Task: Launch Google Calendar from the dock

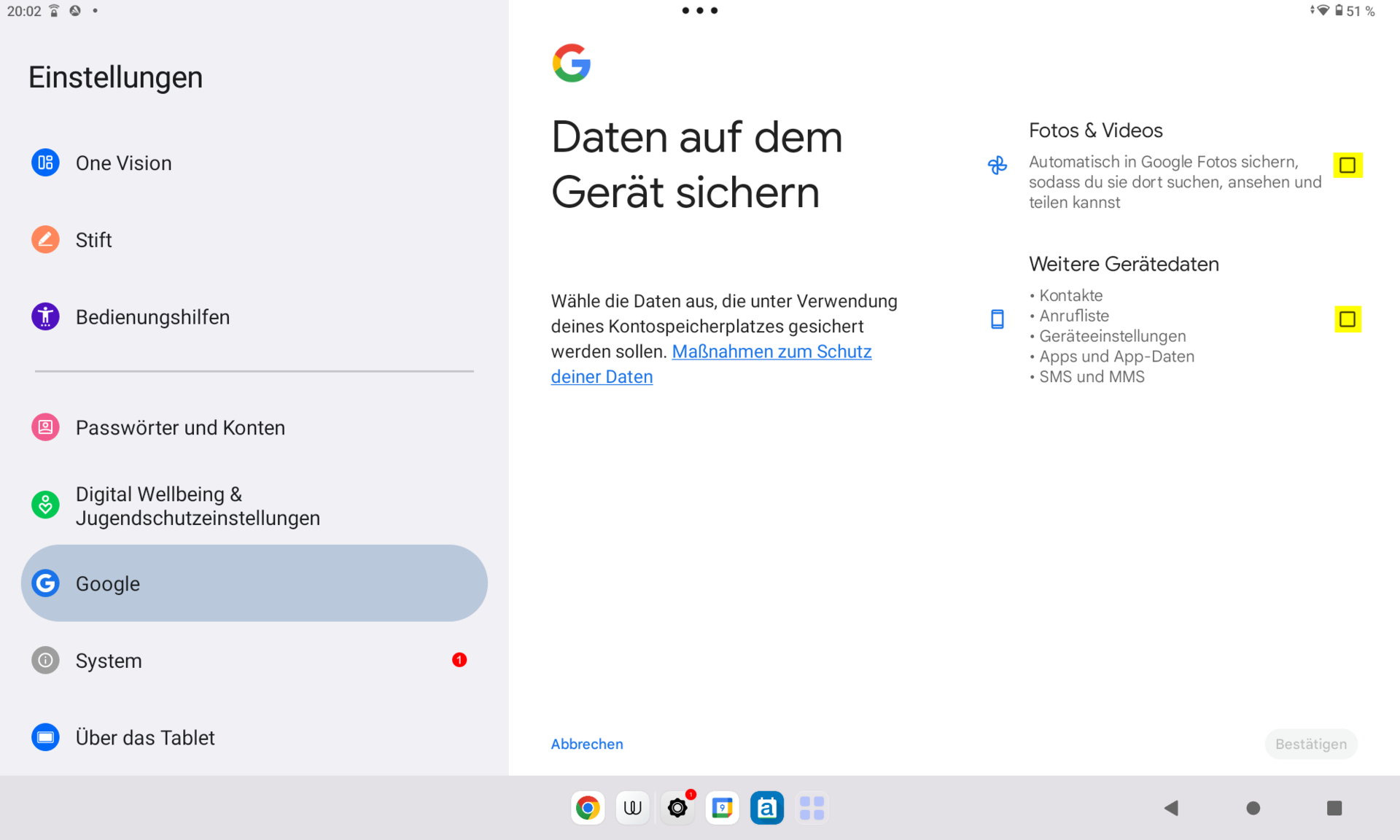Action: 722,808
